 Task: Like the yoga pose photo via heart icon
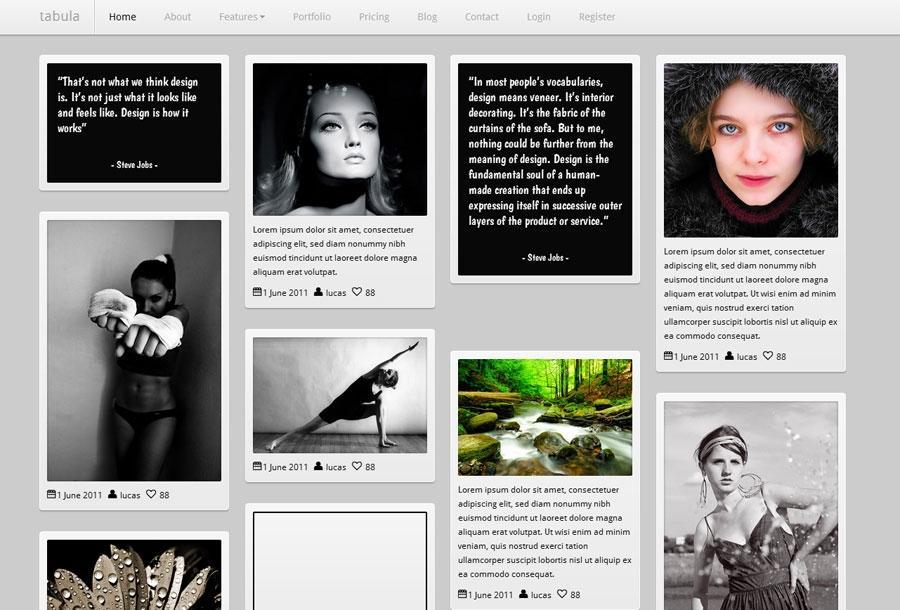pyautogui.click(x=357, y=466)
